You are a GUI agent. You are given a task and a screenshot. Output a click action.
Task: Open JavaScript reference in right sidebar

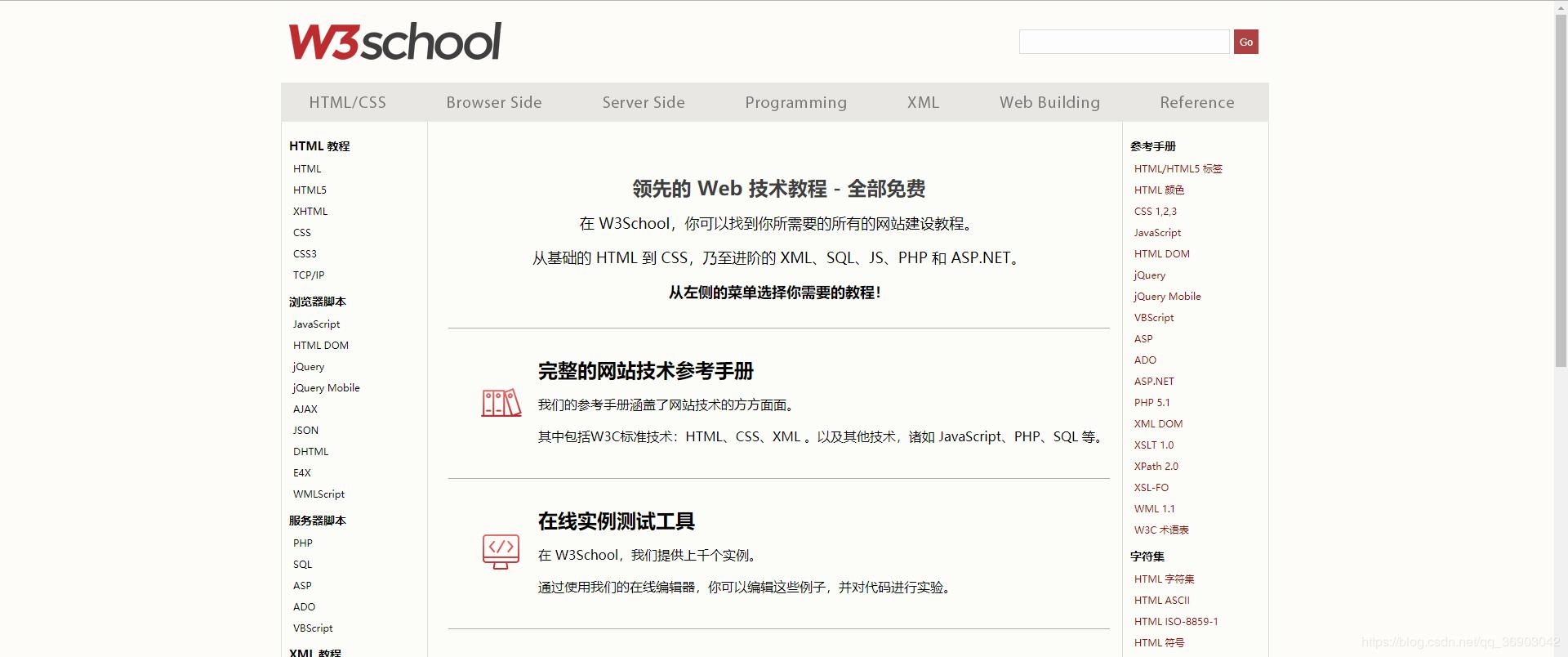click(x=1157, y=233)
